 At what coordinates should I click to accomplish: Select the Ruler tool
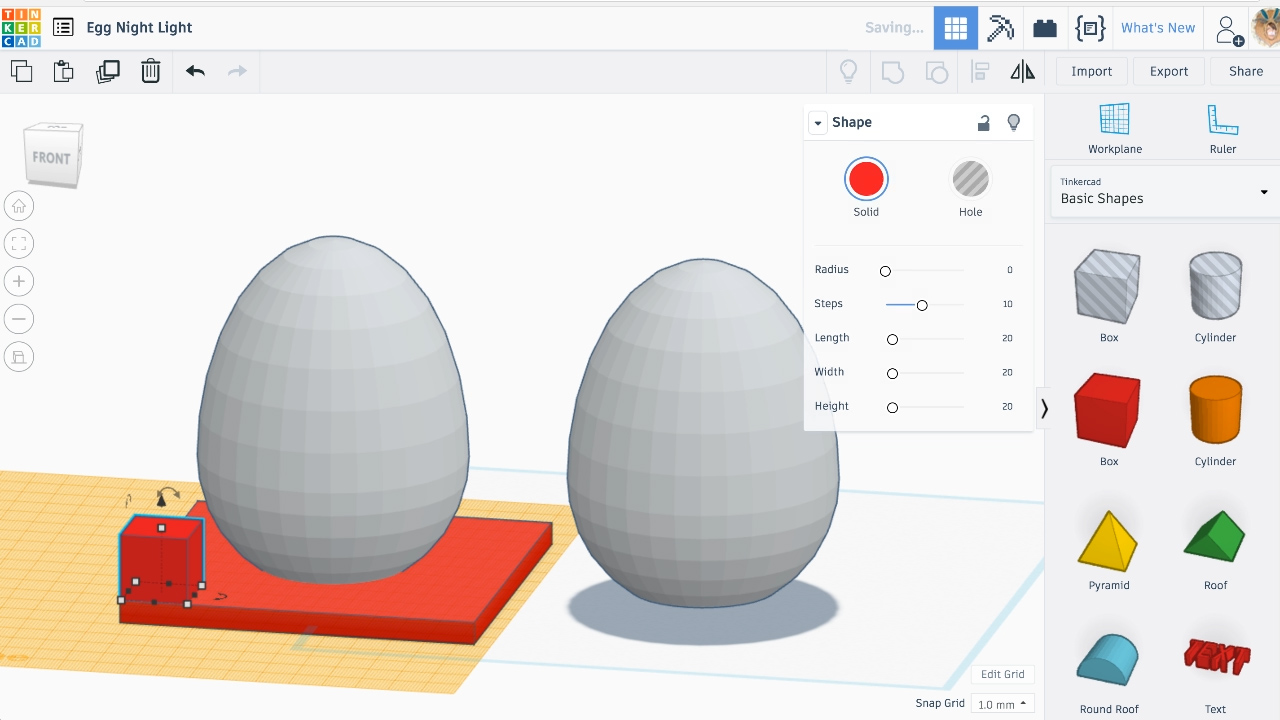point(1222,128)
